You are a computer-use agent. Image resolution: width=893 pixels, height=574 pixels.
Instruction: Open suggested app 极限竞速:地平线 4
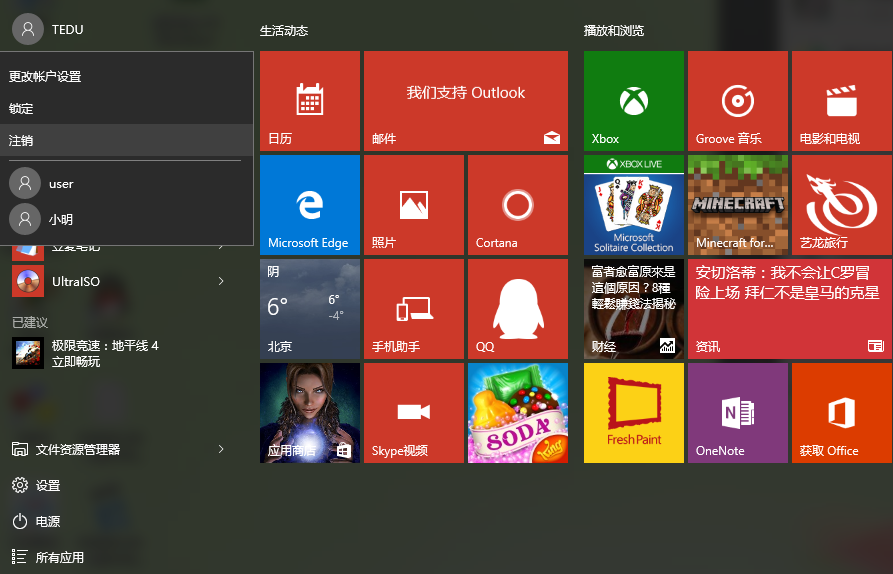[x=85, y=354]
